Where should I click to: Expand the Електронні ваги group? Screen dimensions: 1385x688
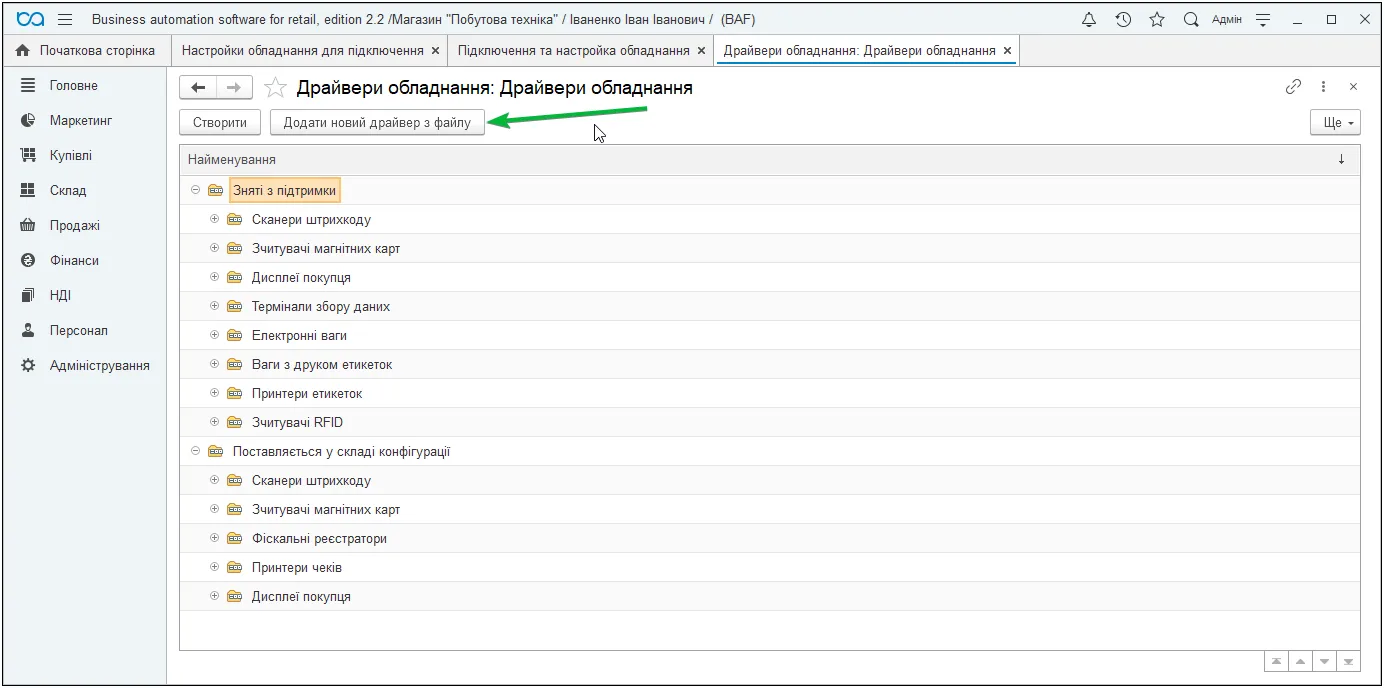[x=214, y=335]
